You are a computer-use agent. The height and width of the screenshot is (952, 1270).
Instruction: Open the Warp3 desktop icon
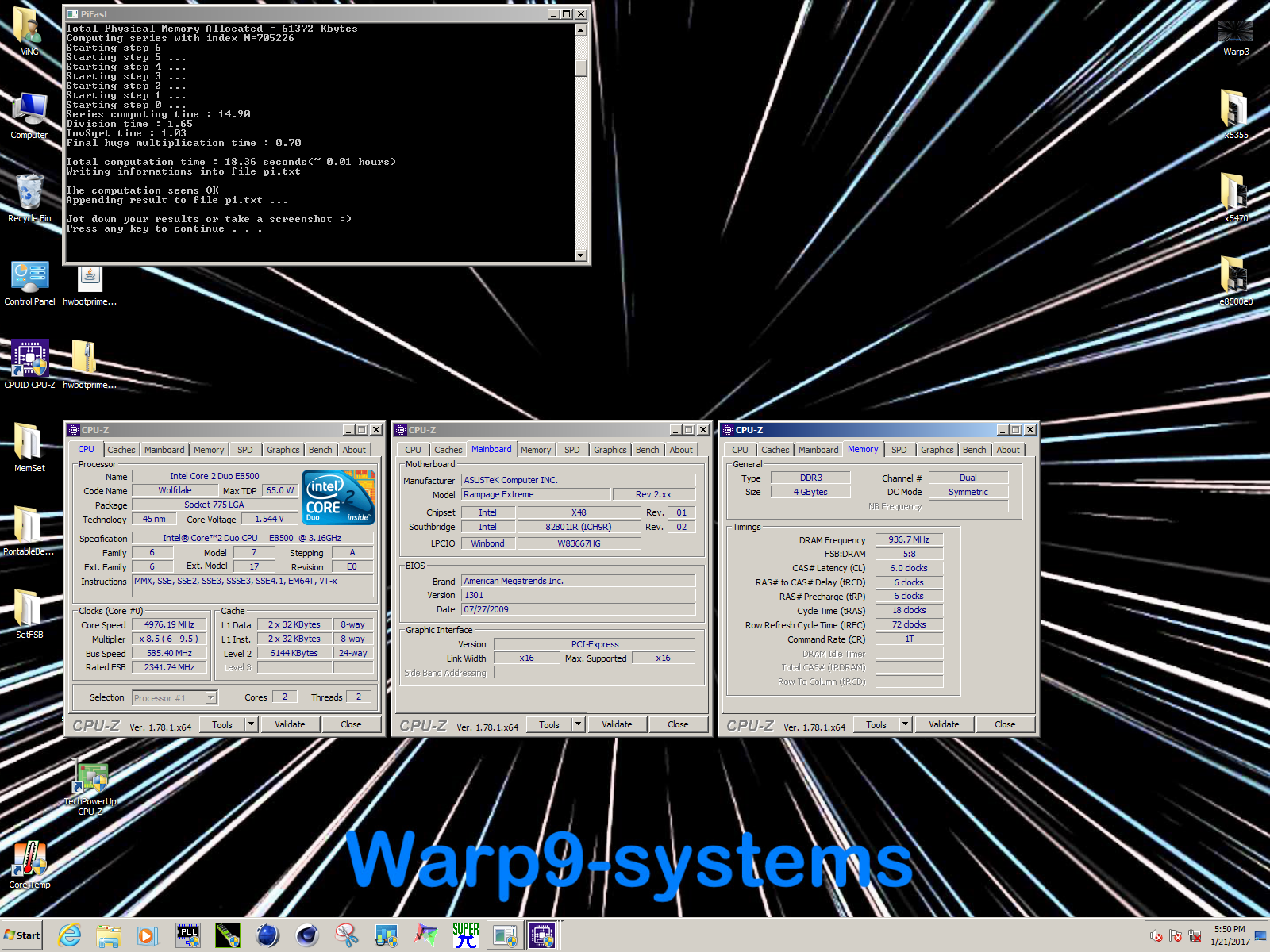click(x=1236, y=38)
